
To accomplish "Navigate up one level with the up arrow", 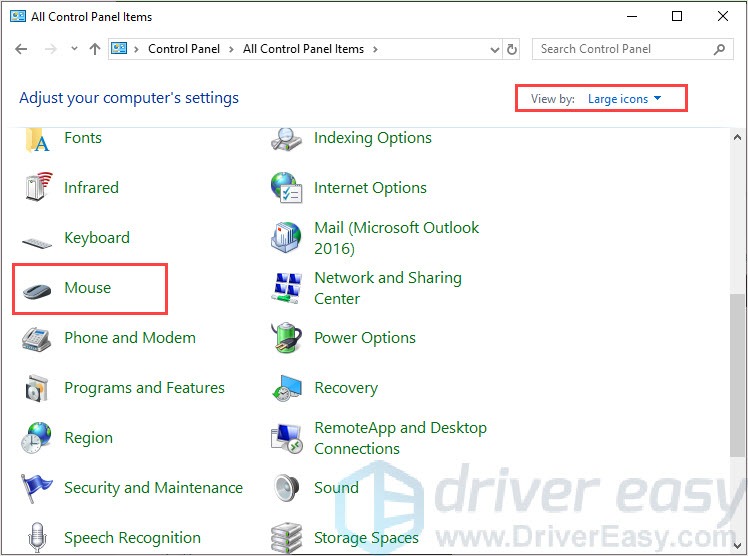I will click(95, 49).
